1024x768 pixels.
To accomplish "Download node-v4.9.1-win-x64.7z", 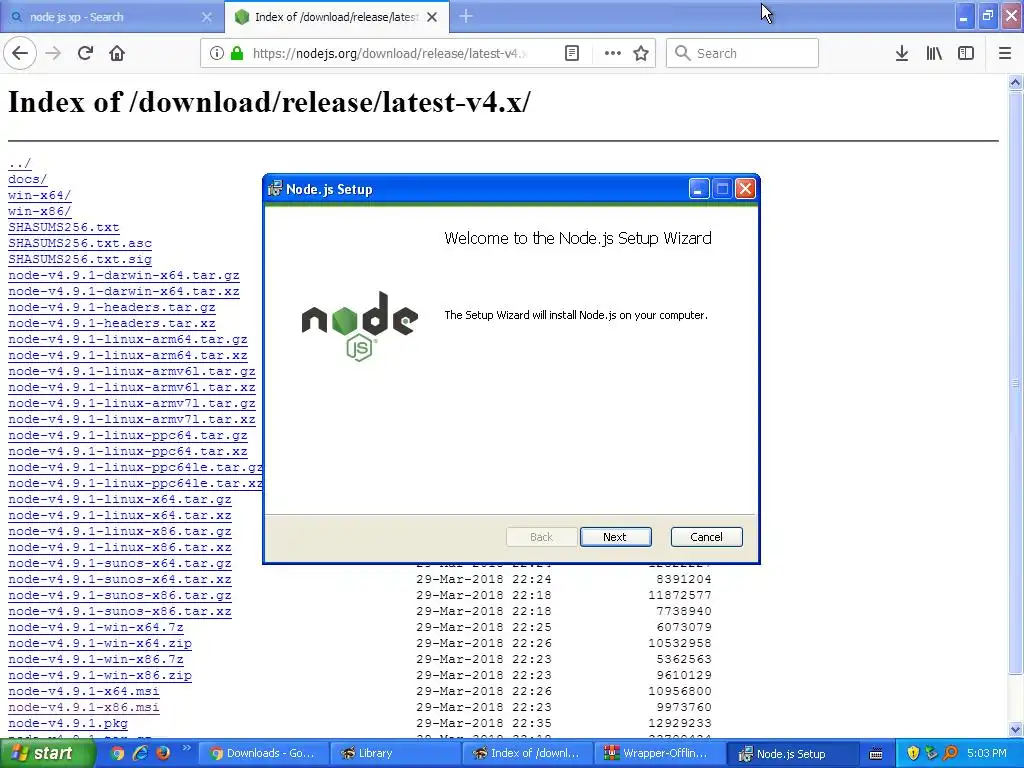I will click(95, 627).
